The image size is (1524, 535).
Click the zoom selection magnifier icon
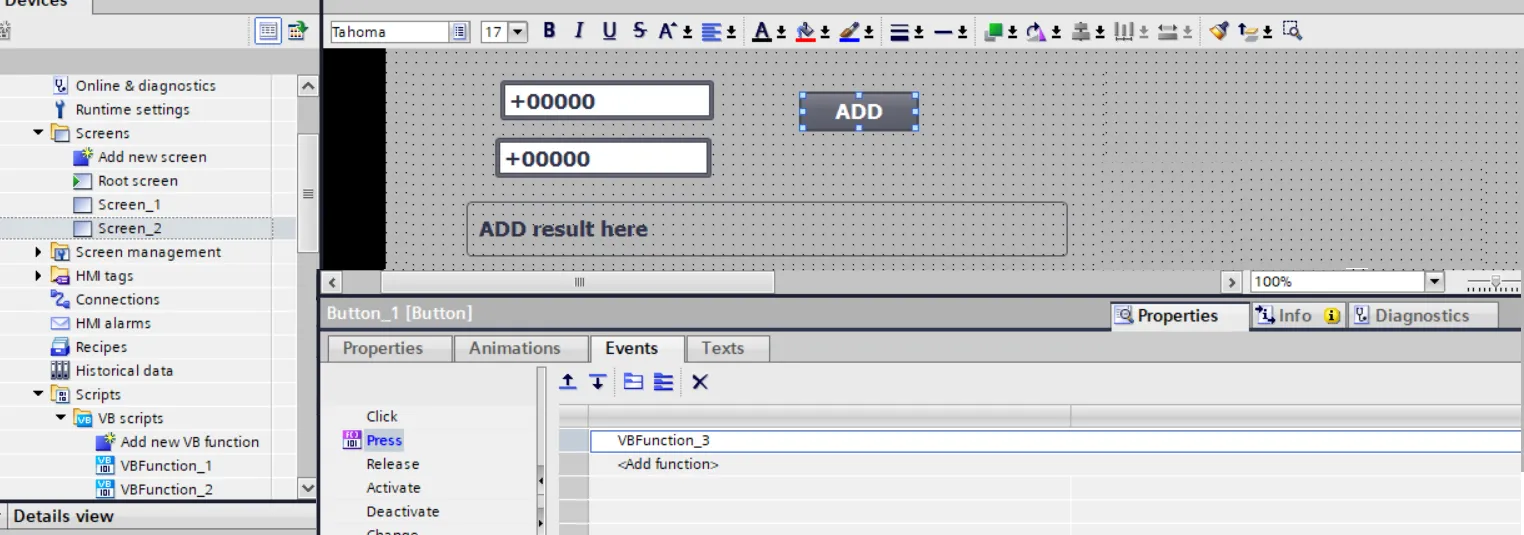(1292, 31)
